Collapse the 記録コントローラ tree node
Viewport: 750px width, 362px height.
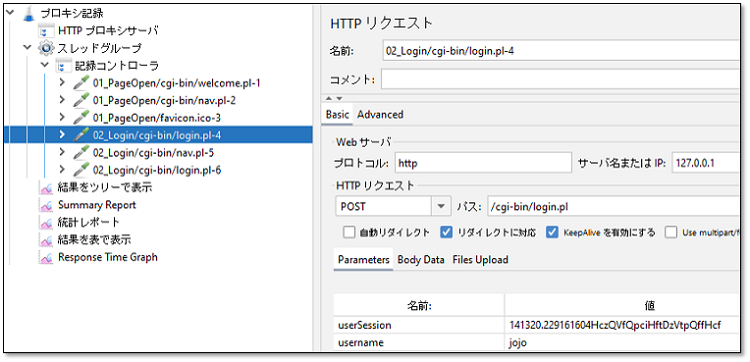[x=44, y=65]
